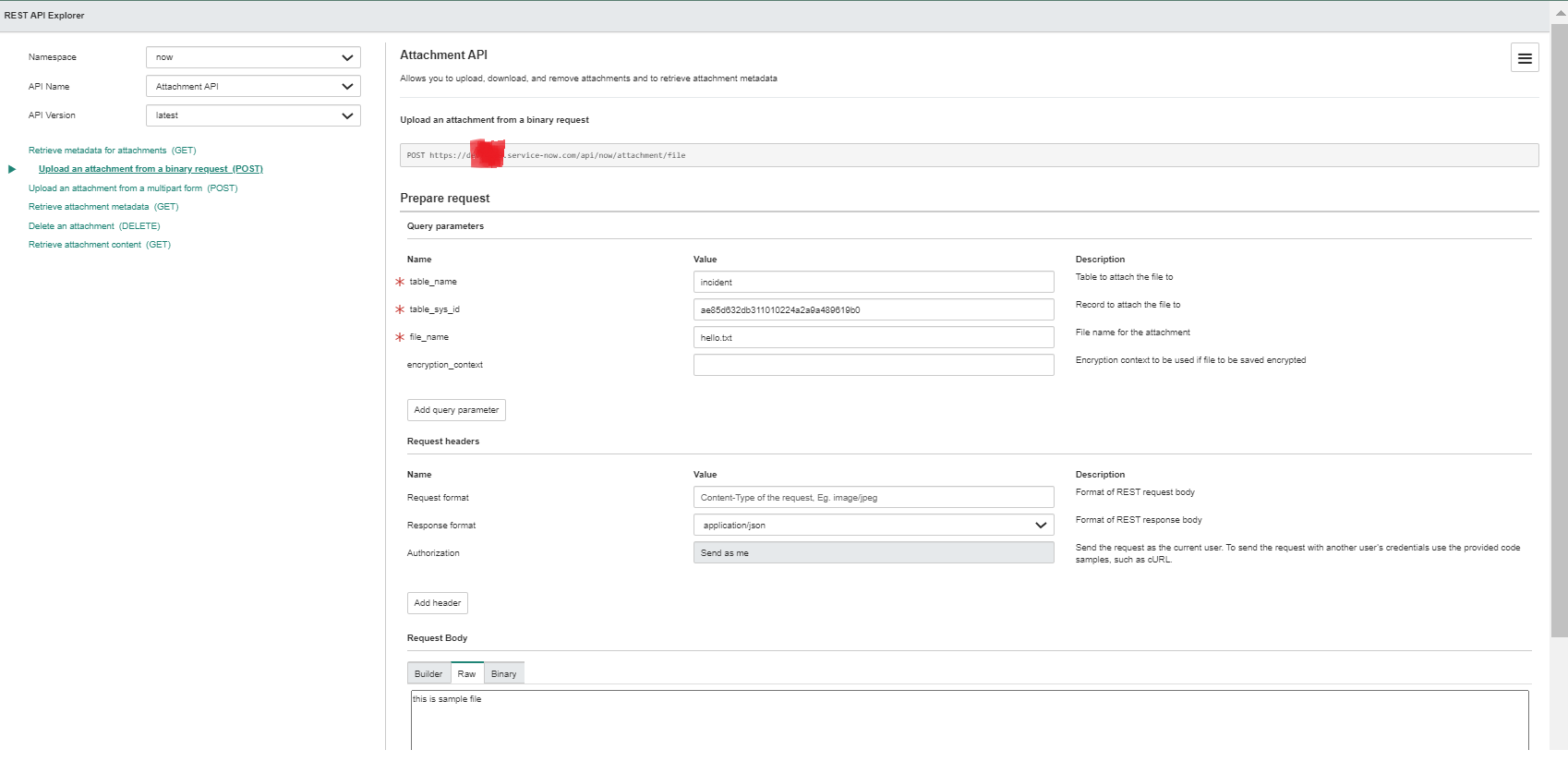Click the table_name value field
The height and width of the screenshot is (774, 1568).
pos(874,283)
